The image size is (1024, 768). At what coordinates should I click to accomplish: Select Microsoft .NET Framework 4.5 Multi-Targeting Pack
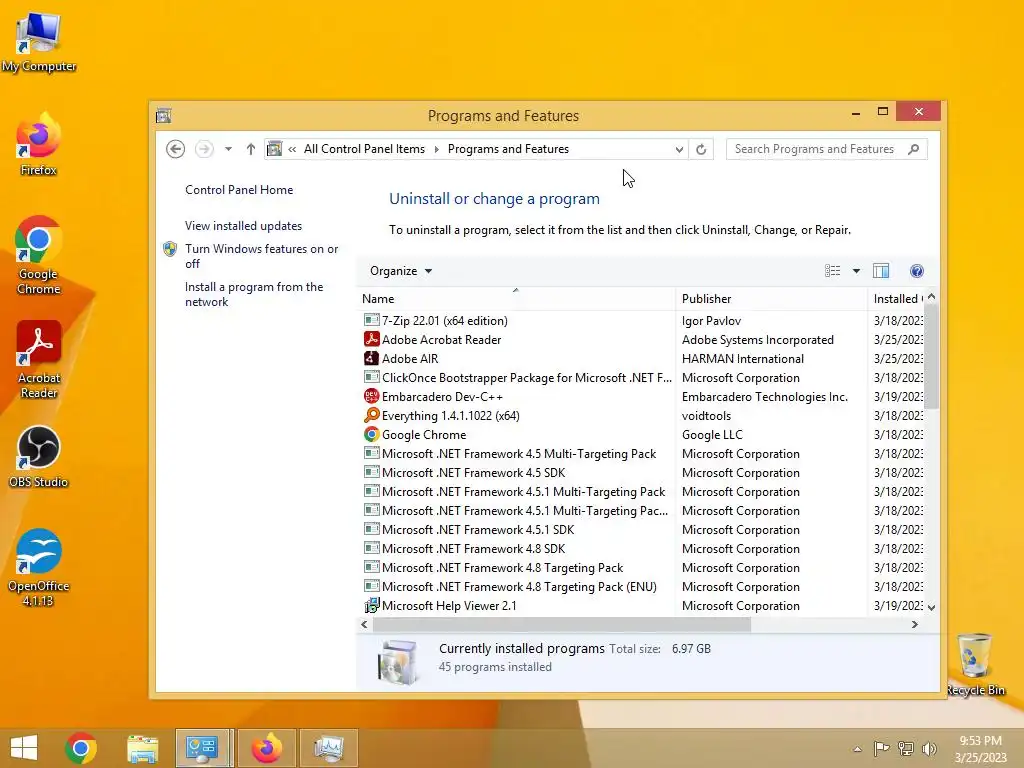tap(517, 454)
